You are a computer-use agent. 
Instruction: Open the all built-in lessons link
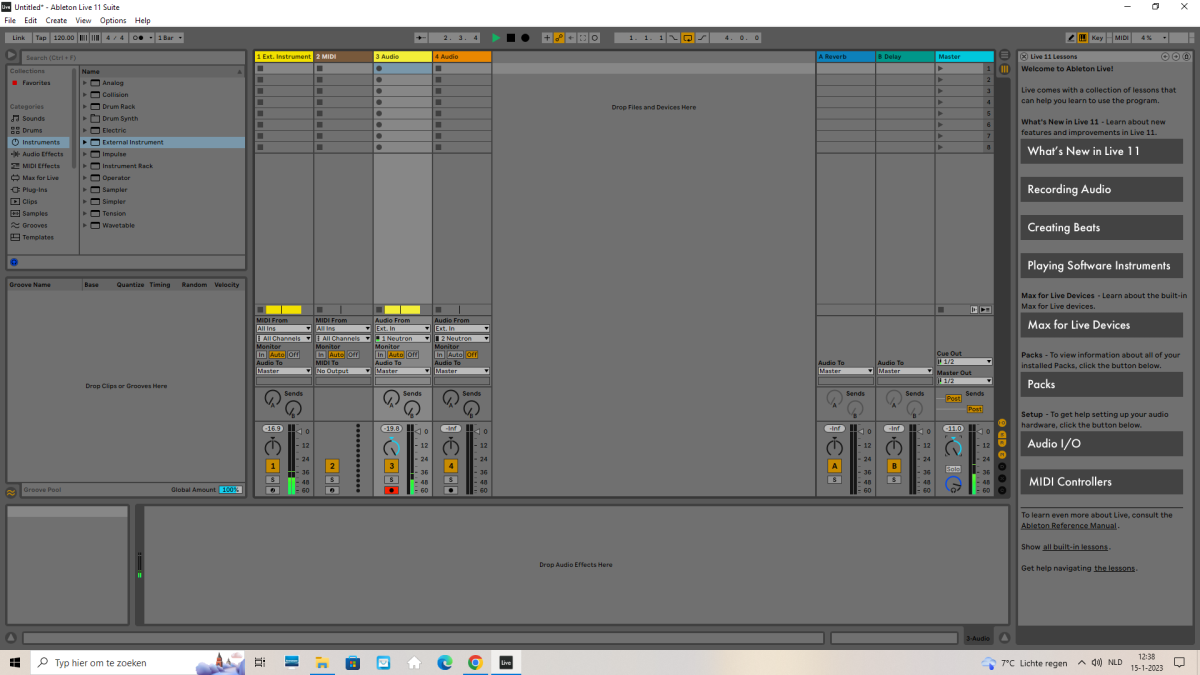click(x=1075, y=547)
